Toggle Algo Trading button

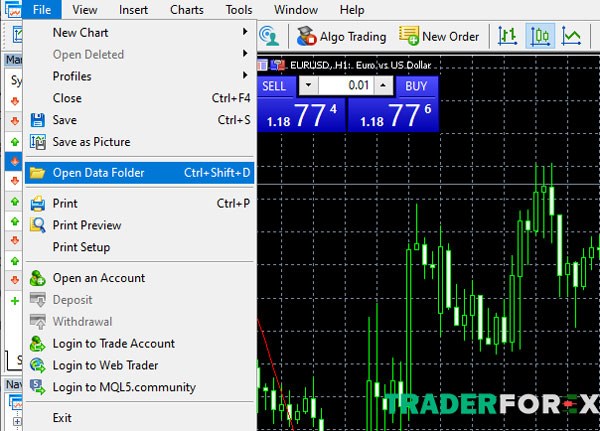[342, 36]
